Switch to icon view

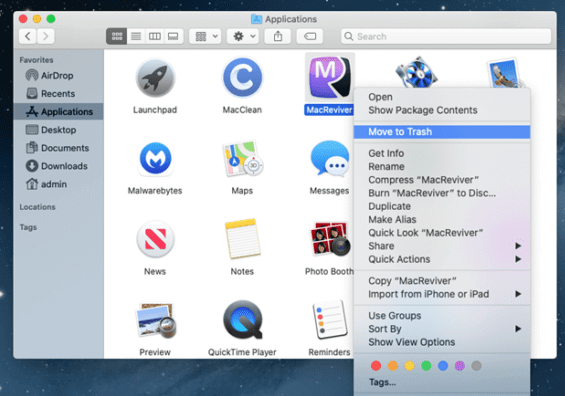pyautogui.click(x=117, y=36)
